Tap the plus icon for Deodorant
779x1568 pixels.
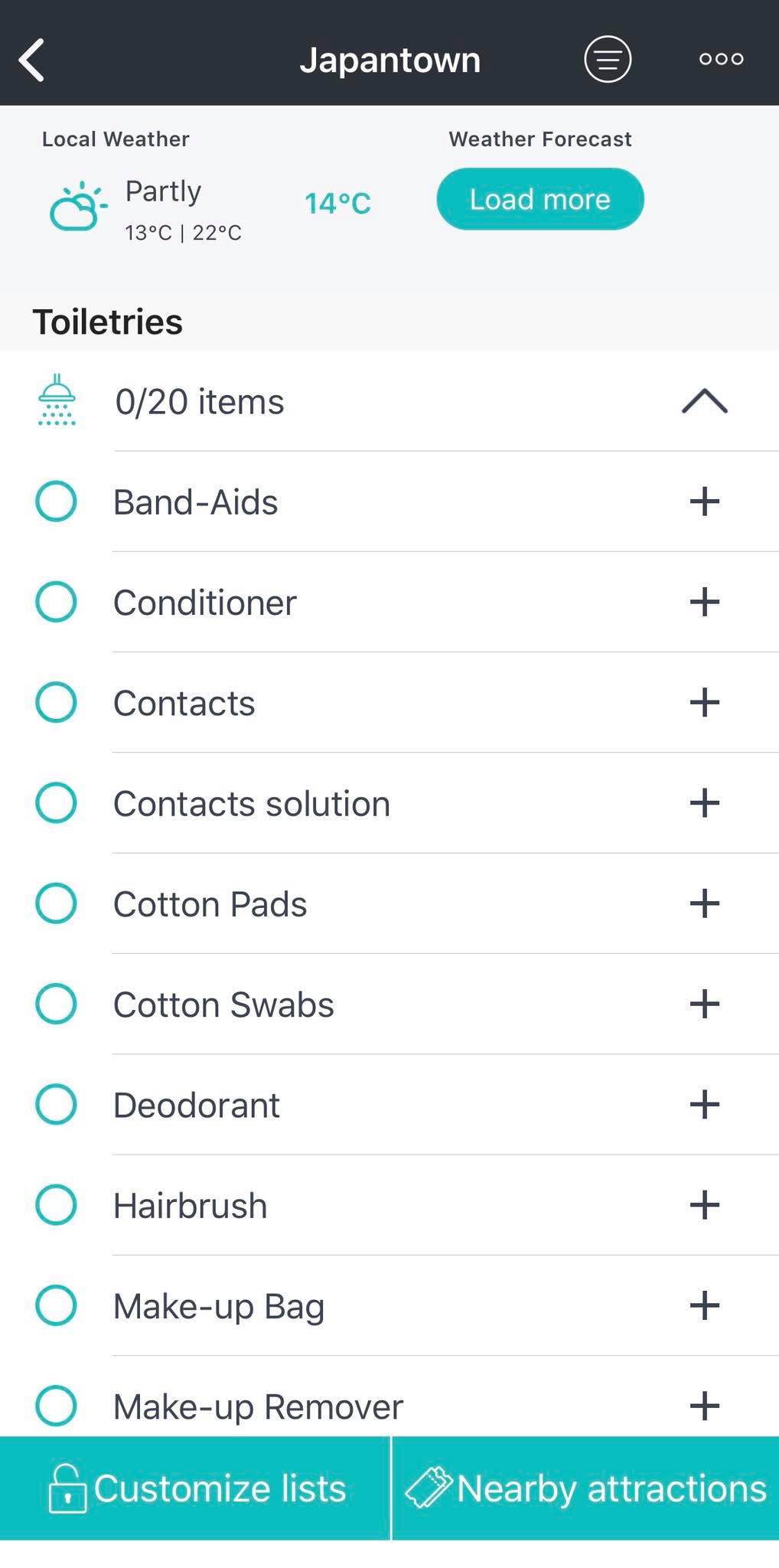coord(704,1105)
